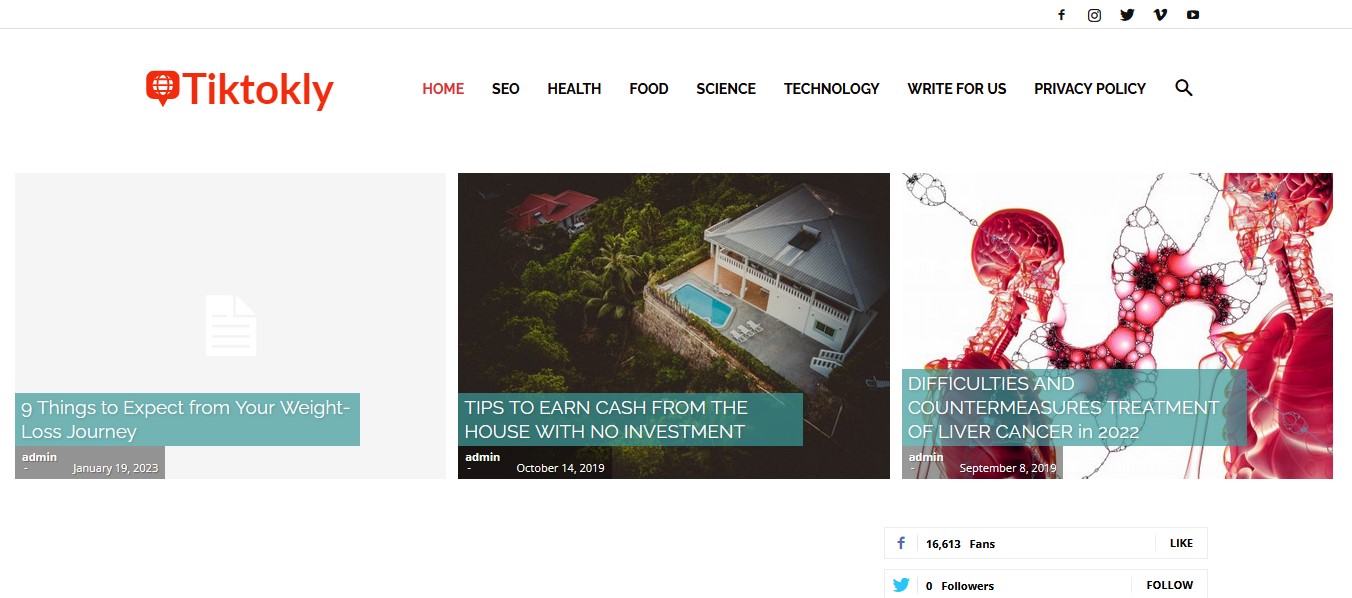The image size is (1352, 598).
Task: Click the Twitter bird in Followers widget
Action: coord(901,585)
